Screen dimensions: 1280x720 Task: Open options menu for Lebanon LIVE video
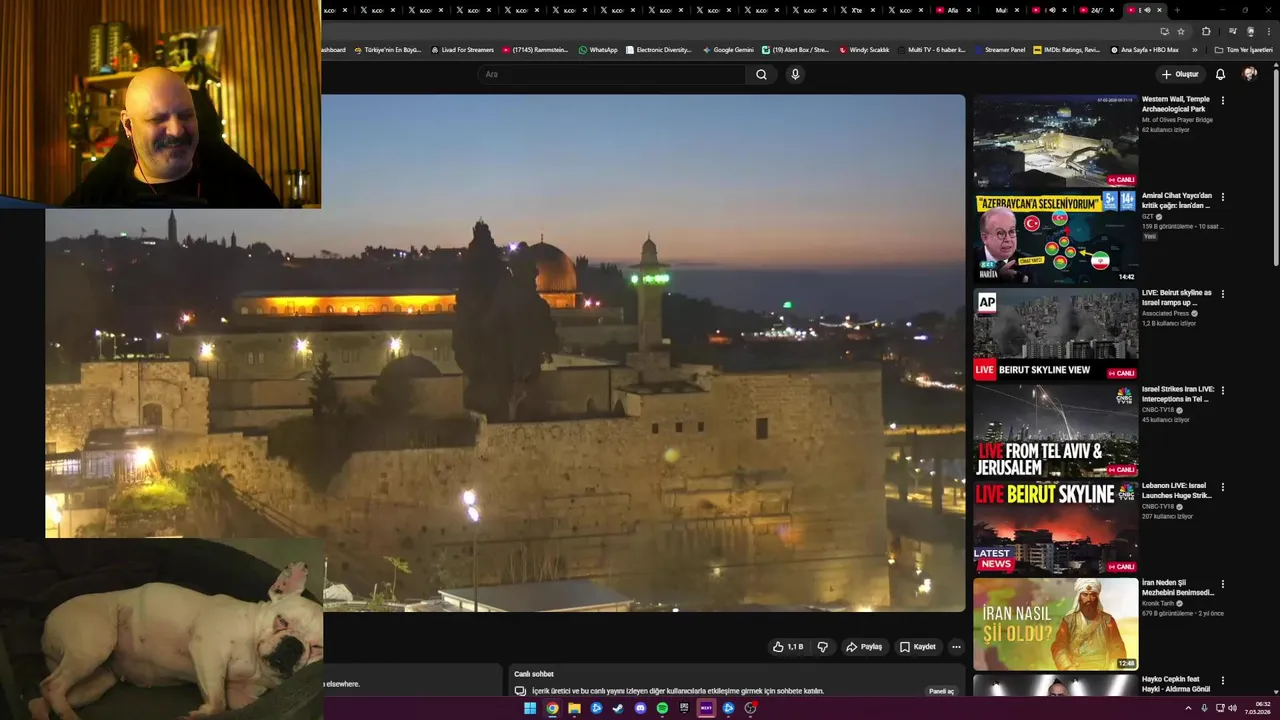pyautogui.click(x=1222, y=487)
